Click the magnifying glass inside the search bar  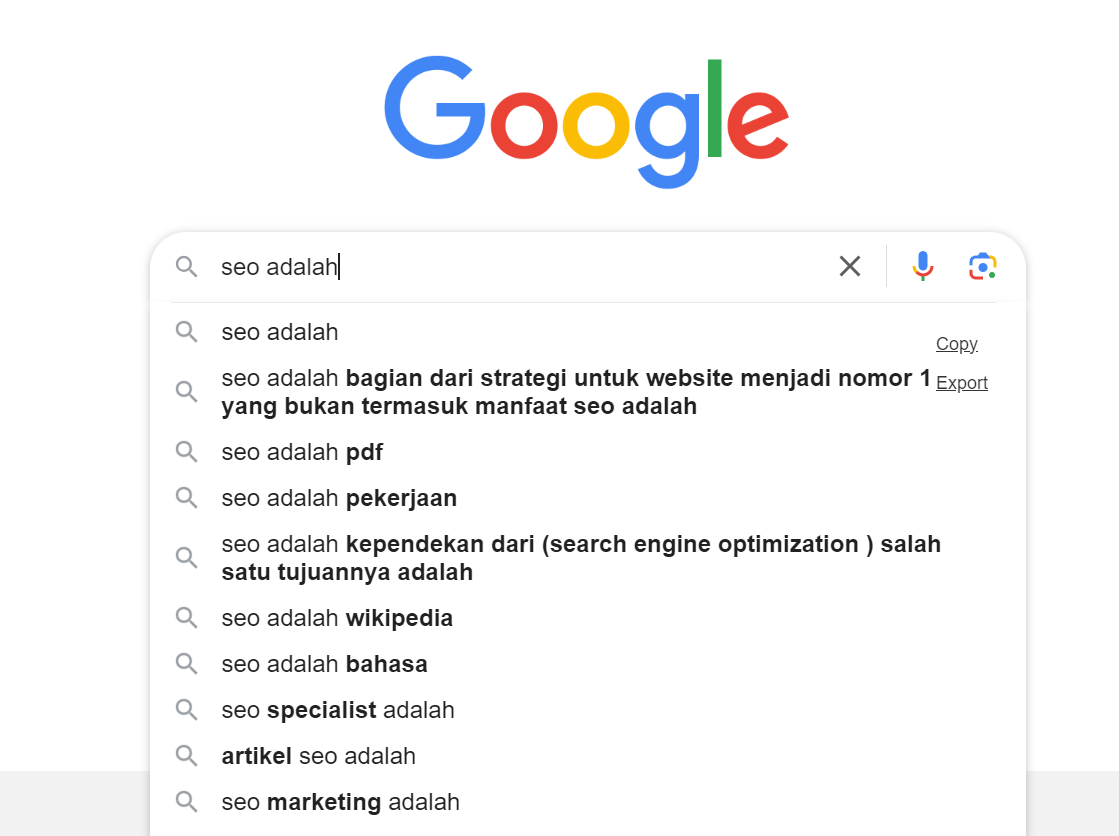coord(187,267)
